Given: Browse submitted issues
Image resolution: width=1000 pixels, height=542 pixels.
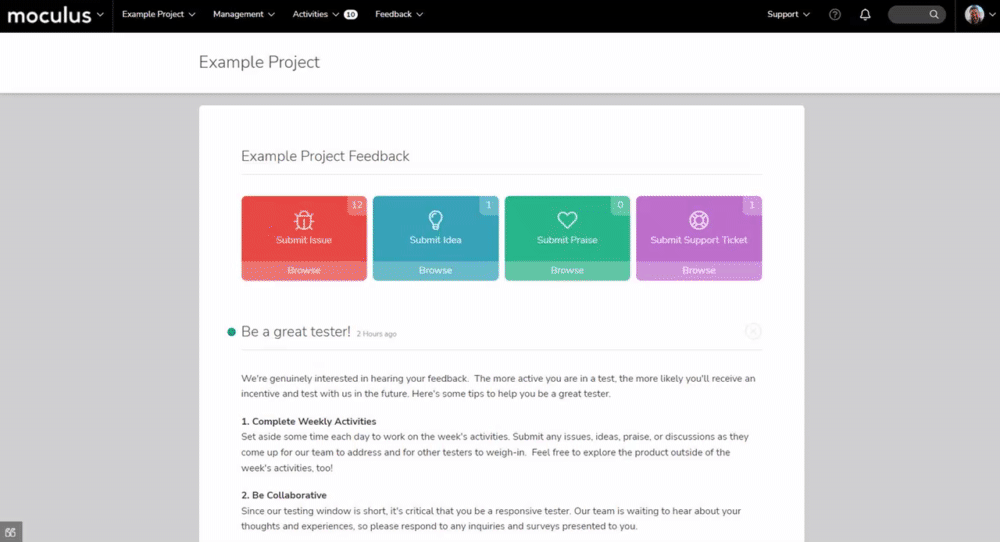Looking at the screenshot, I should [304, 270].
